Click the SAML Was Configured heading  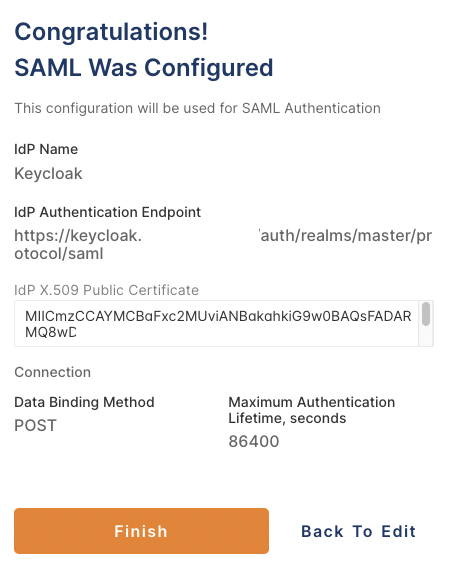[144, 68]
